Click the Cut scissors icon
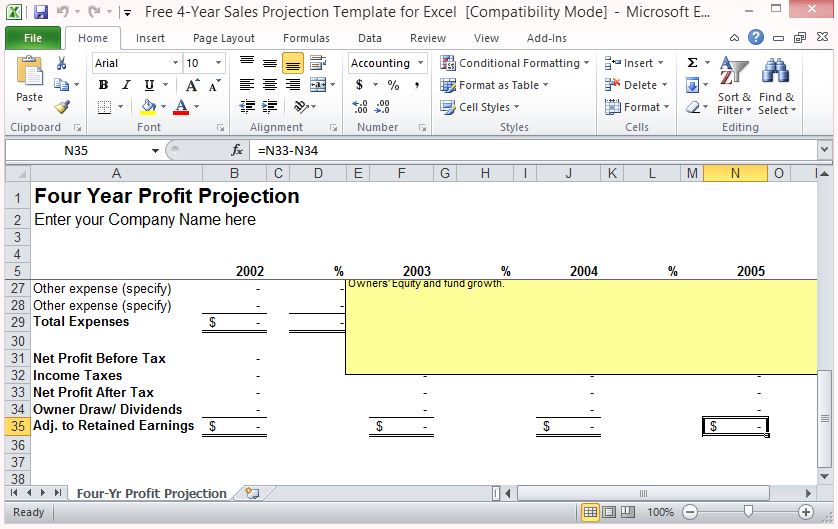838x529 pixels. click(62, 63)
